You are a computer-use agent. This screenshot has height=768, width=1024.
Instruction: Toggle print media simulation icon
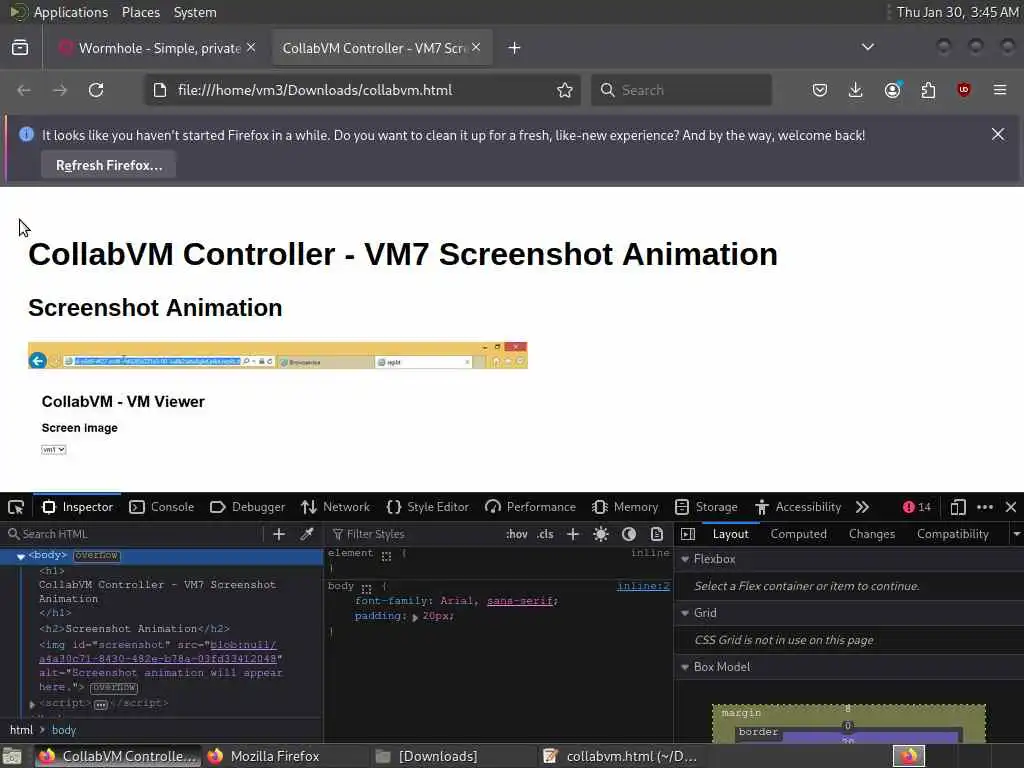click(657, 534)
